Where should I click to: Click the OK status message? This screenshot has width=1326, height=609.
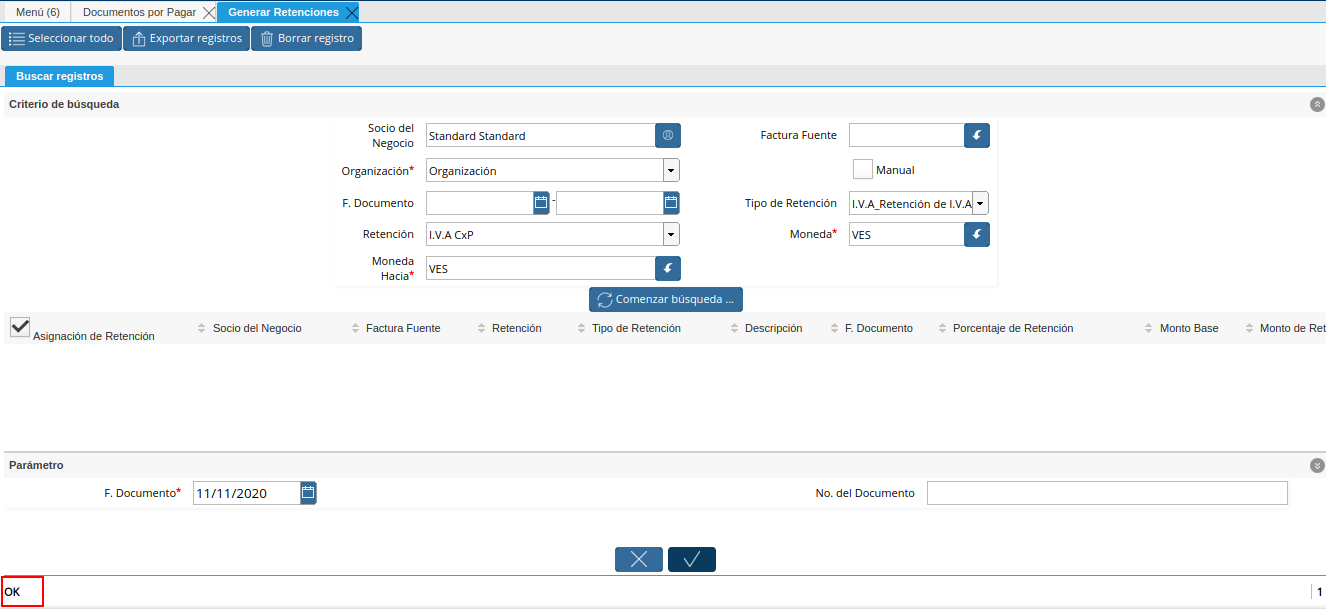[12, 592]
